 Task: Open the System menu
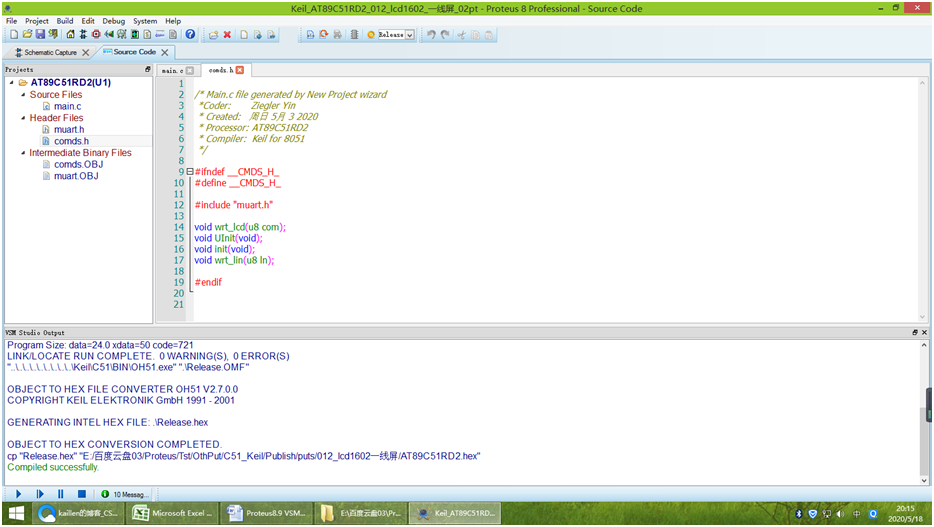click(145, 21)
